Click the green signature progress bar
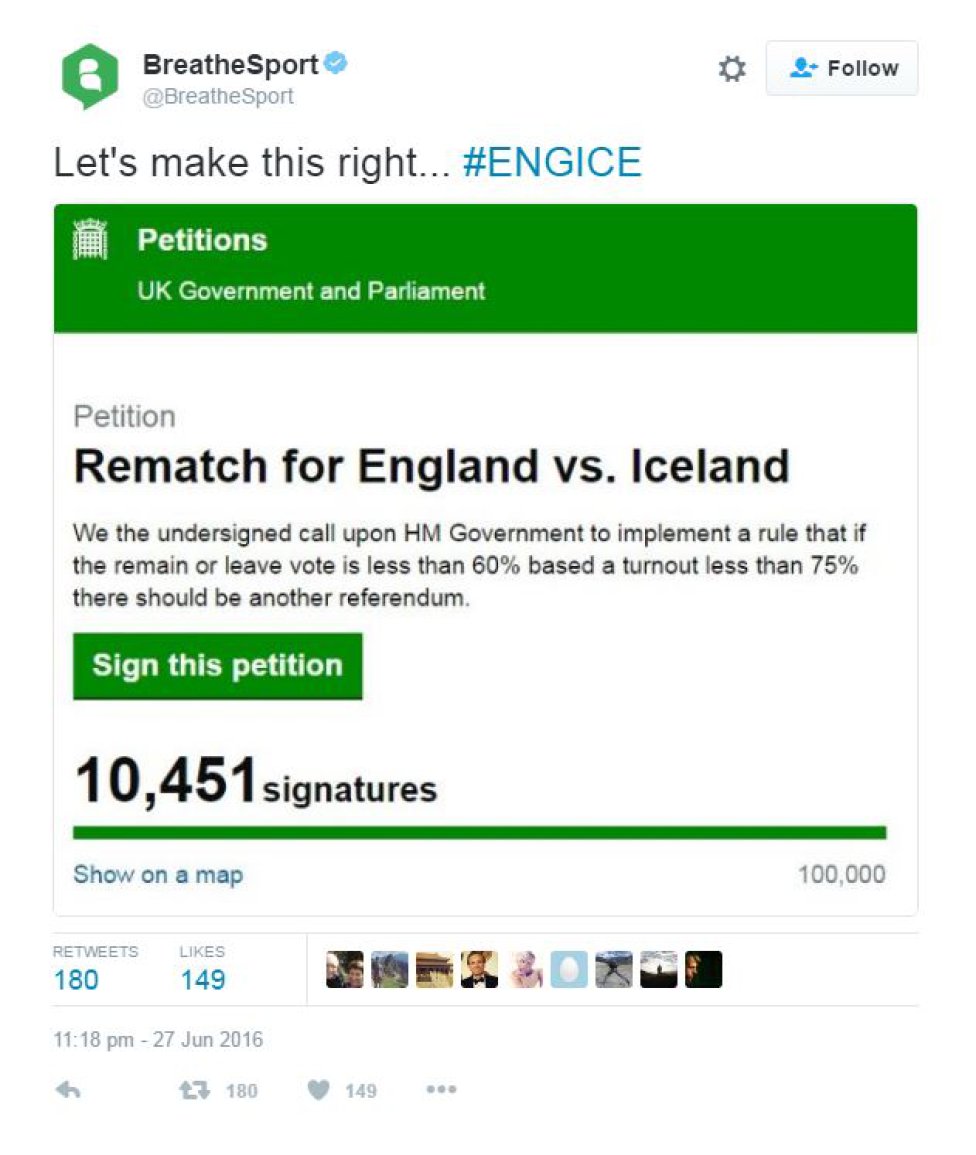976x1155 pixels. point(480,833)
